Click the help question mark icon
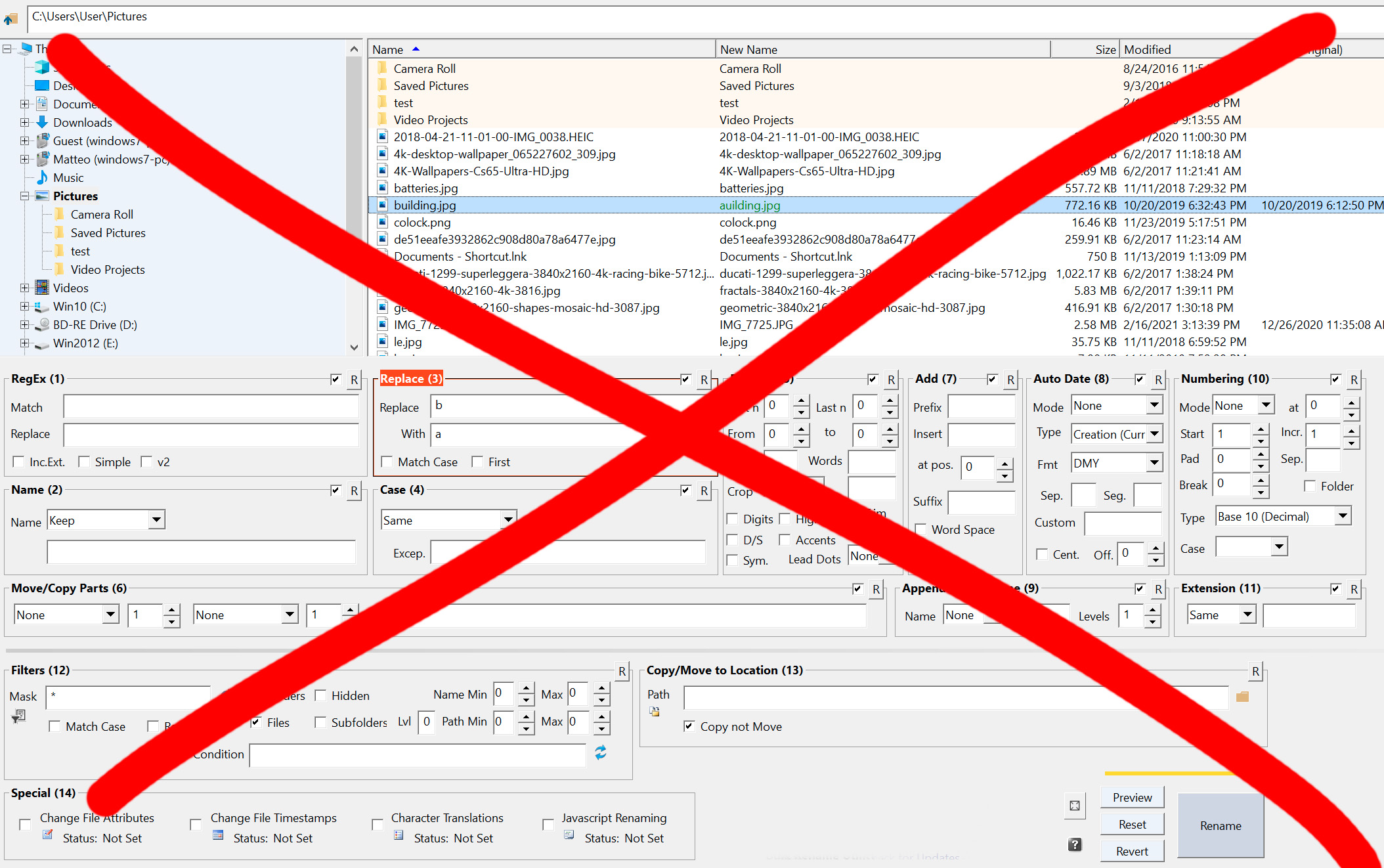This screenshot has width=1384, height=868. coord(1075,844)
